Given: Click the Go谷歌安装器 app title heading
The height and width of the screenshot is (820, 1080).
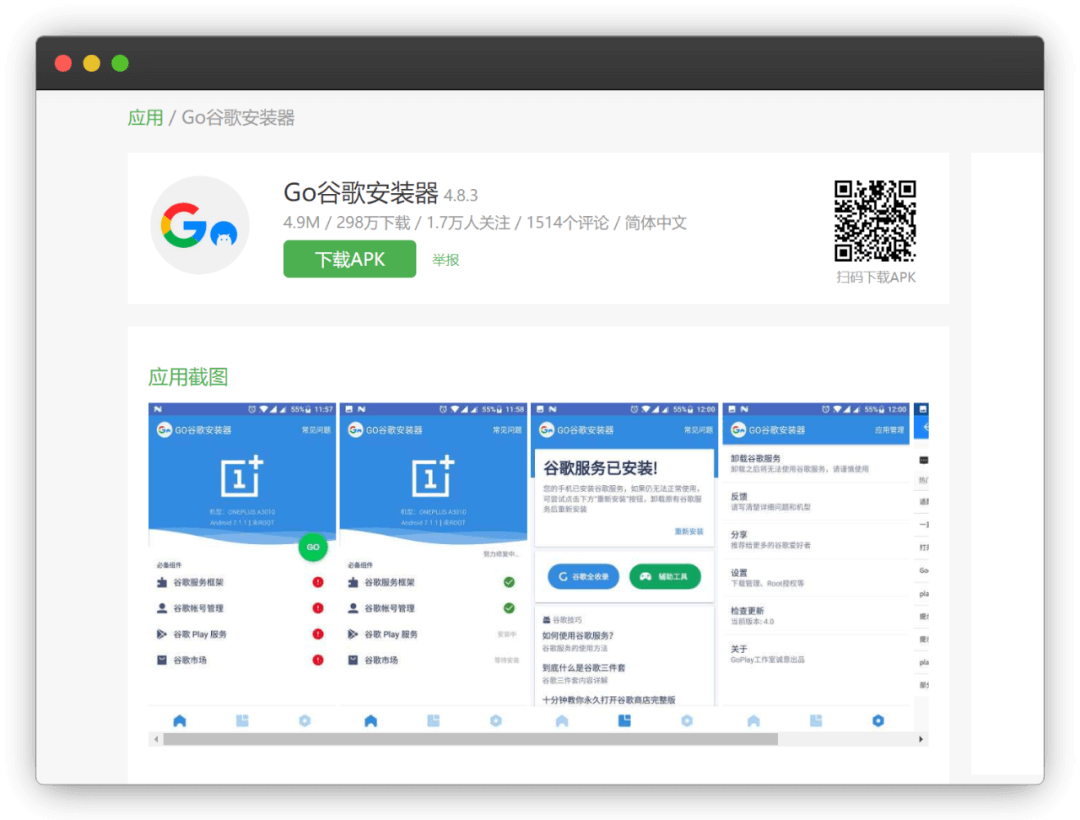Looking at the screenshot, I should (x=361, y=193).
